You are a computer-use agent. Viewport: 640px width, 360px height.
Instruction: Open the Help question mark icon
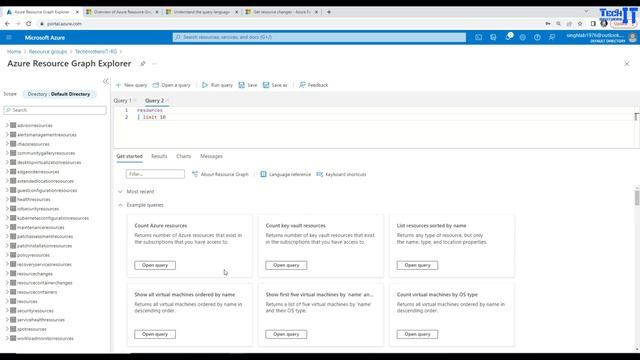[x=537, y=38]
